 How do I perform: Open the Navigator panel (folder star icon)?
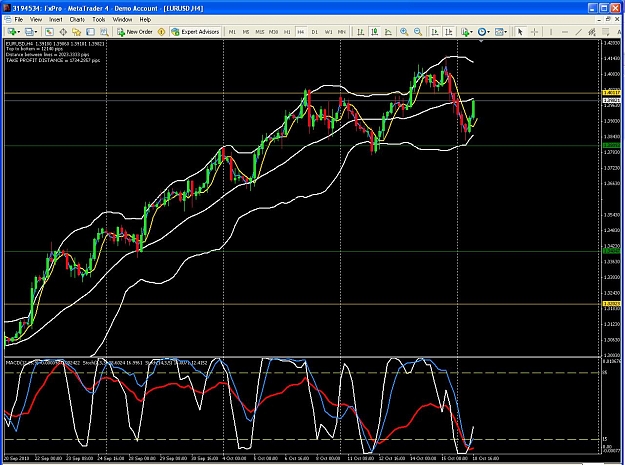(77, 32)
